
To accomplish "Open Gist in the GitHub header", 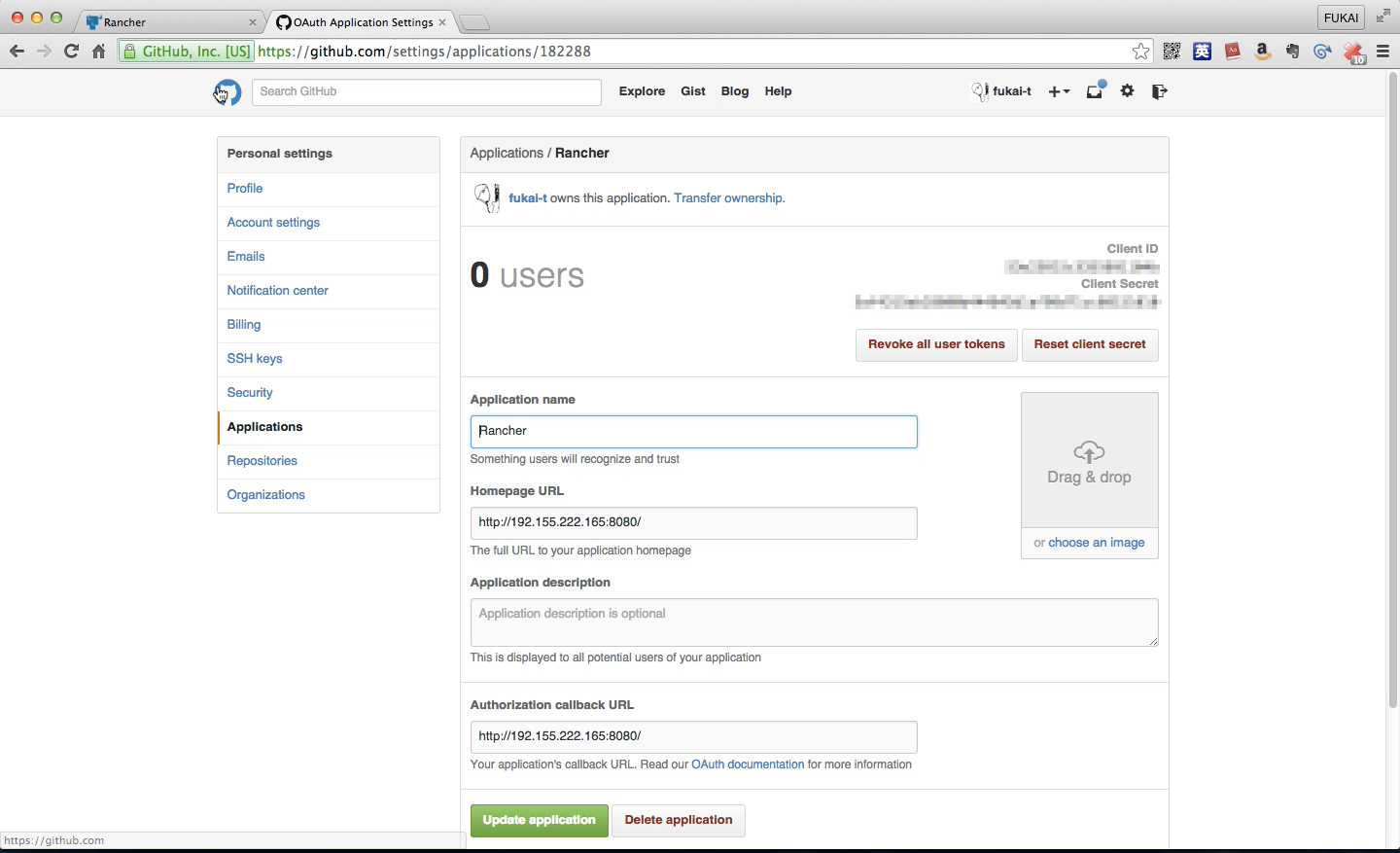I will pyautogui.click(x=693, y=91).
